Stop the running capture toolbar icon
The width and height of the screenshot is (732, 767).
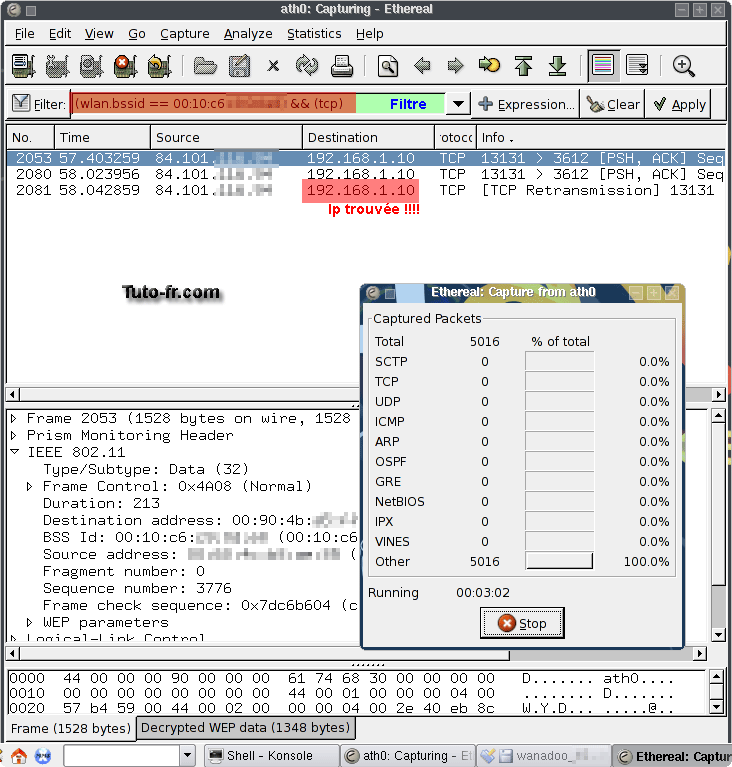[x=125, y=66]
